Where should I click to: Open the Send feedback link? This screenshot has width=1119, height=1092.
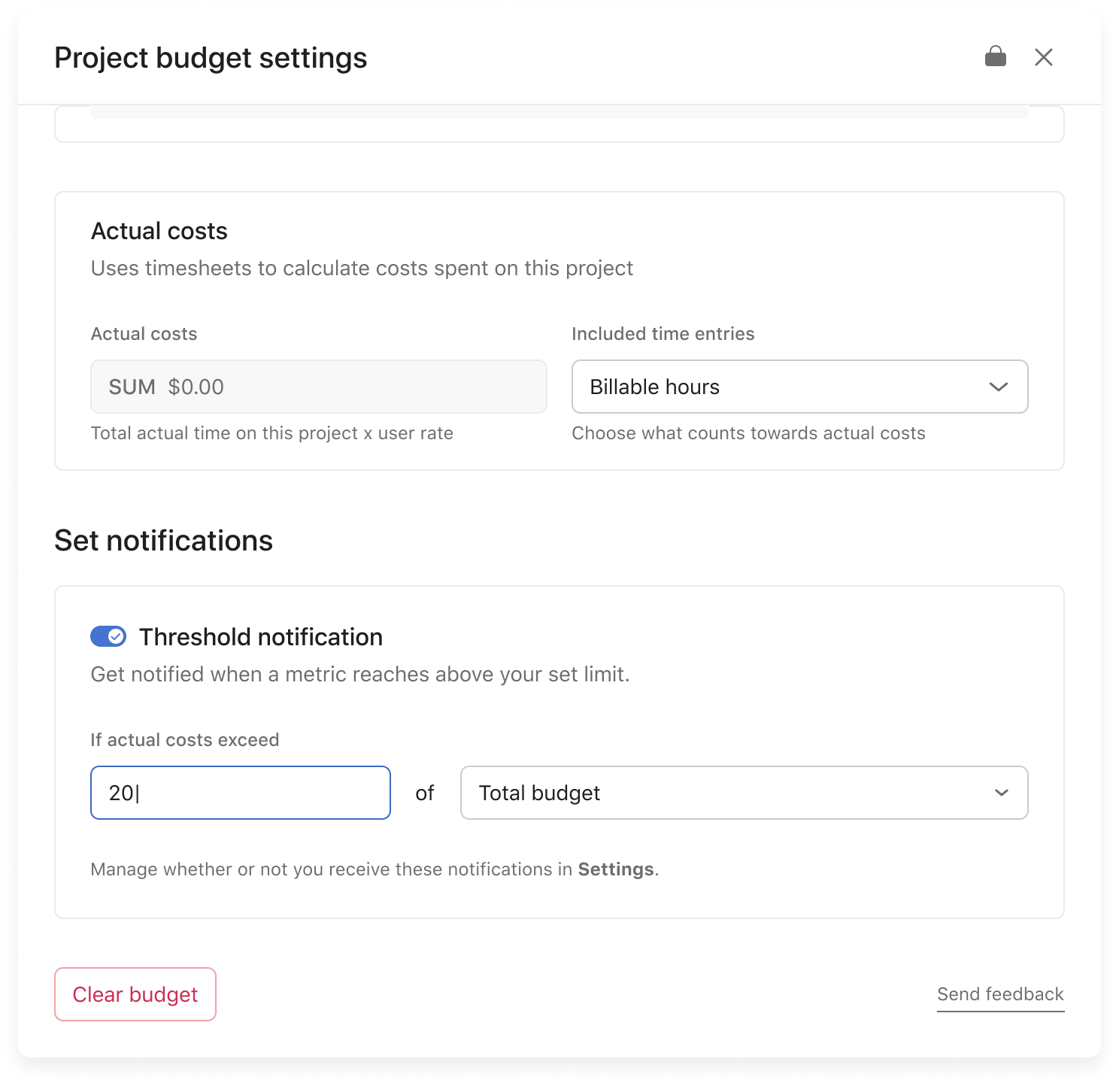coord(999,994)
